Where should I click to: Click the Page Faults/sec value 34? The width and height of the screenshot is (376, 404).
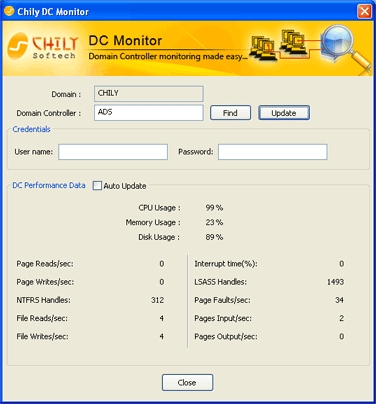point(339,300)
